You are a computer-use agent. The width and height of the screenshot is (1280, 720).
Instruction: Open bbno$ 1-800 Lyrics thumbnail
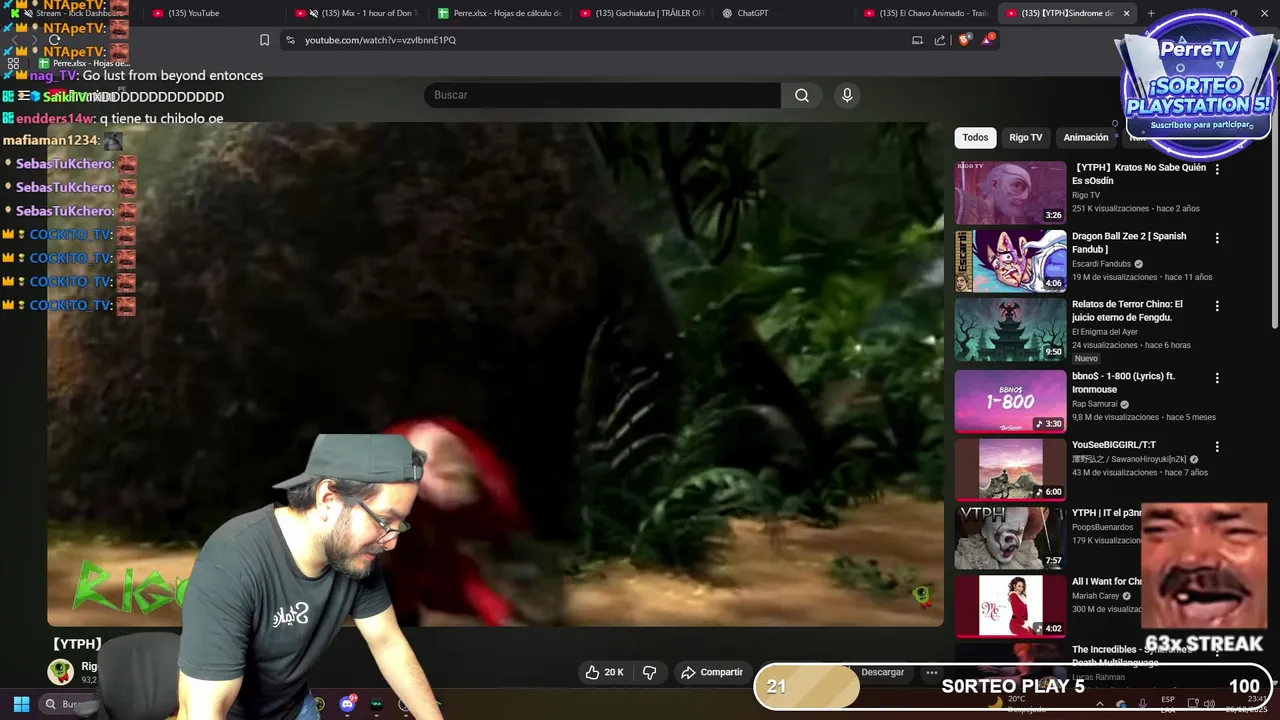click(x=1010, y=401)
